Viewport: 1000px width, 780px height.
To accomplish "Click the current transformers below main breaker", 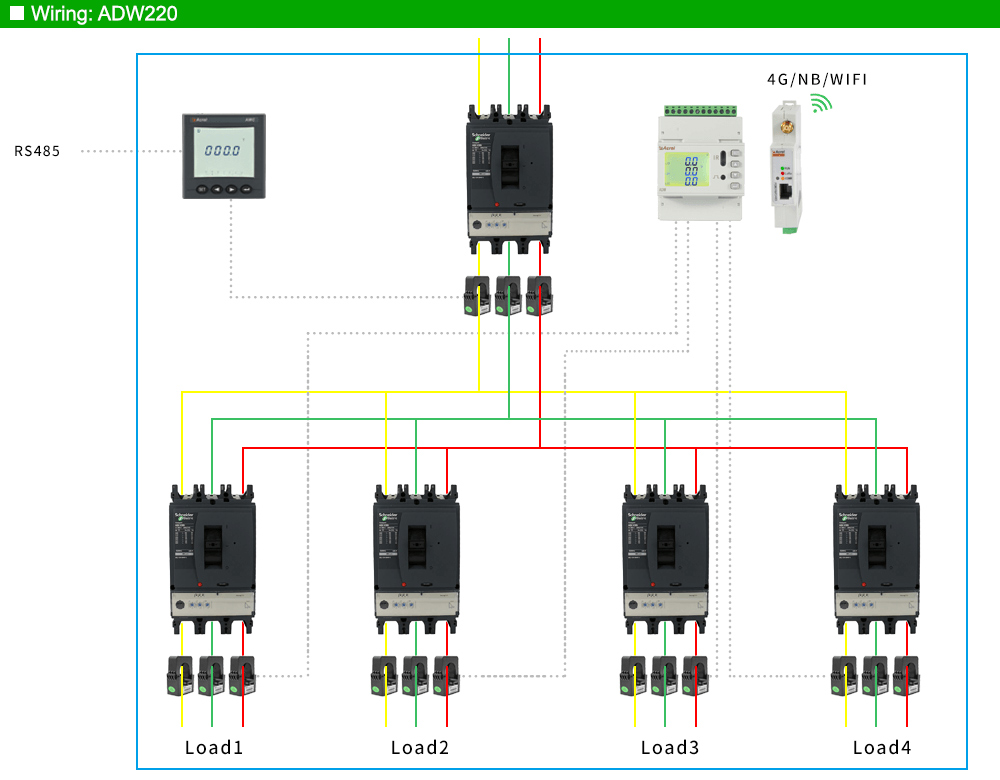I will coord(508,296).
